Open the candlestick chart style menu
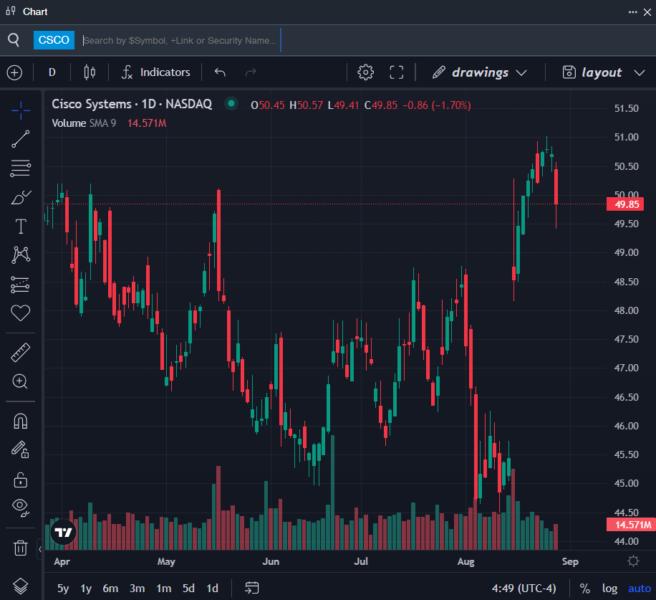Screen dimensions: 656x600 (89, 72)
